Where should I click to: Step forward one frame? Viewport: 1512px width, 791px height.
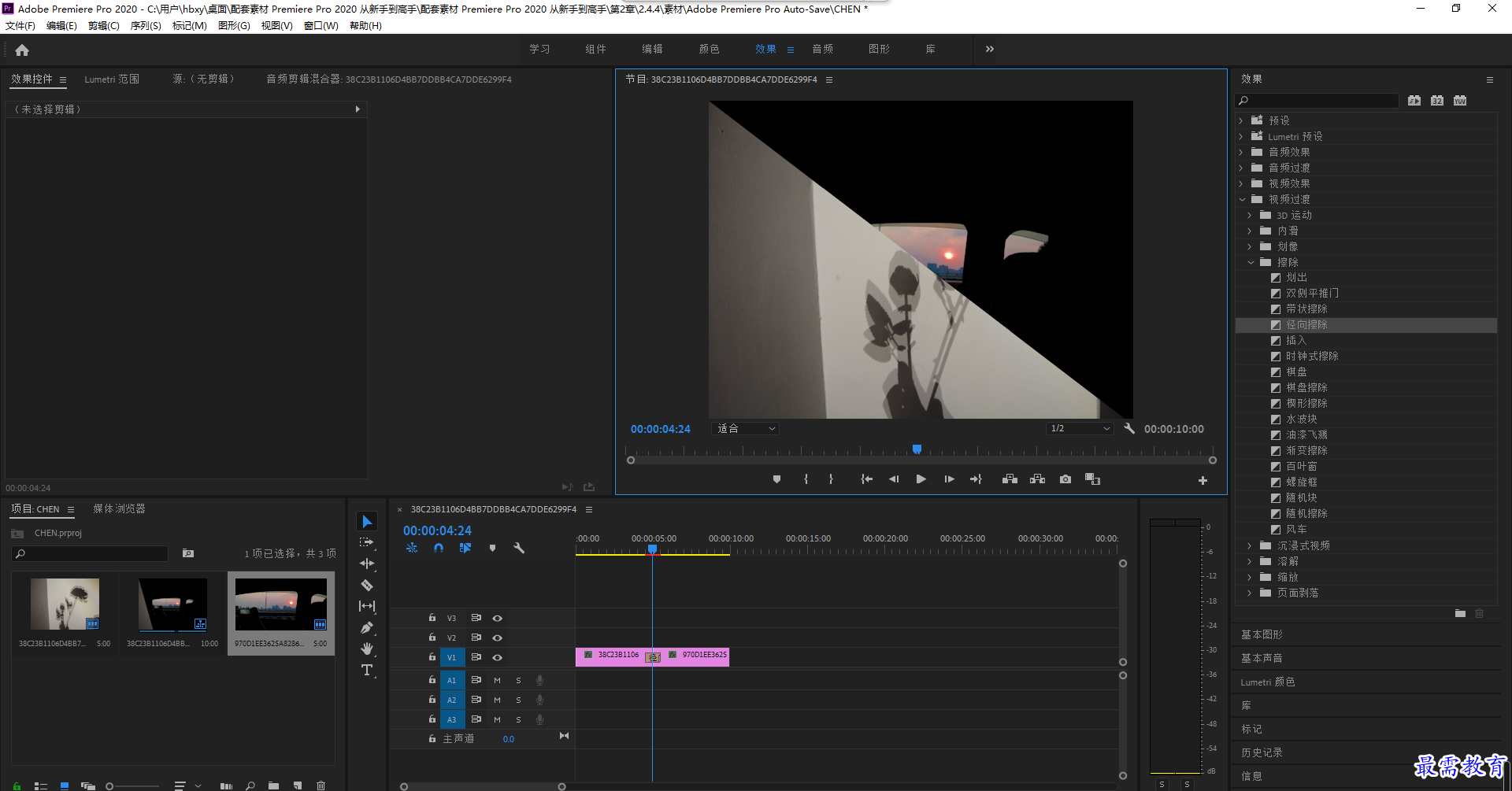point(949,479)
